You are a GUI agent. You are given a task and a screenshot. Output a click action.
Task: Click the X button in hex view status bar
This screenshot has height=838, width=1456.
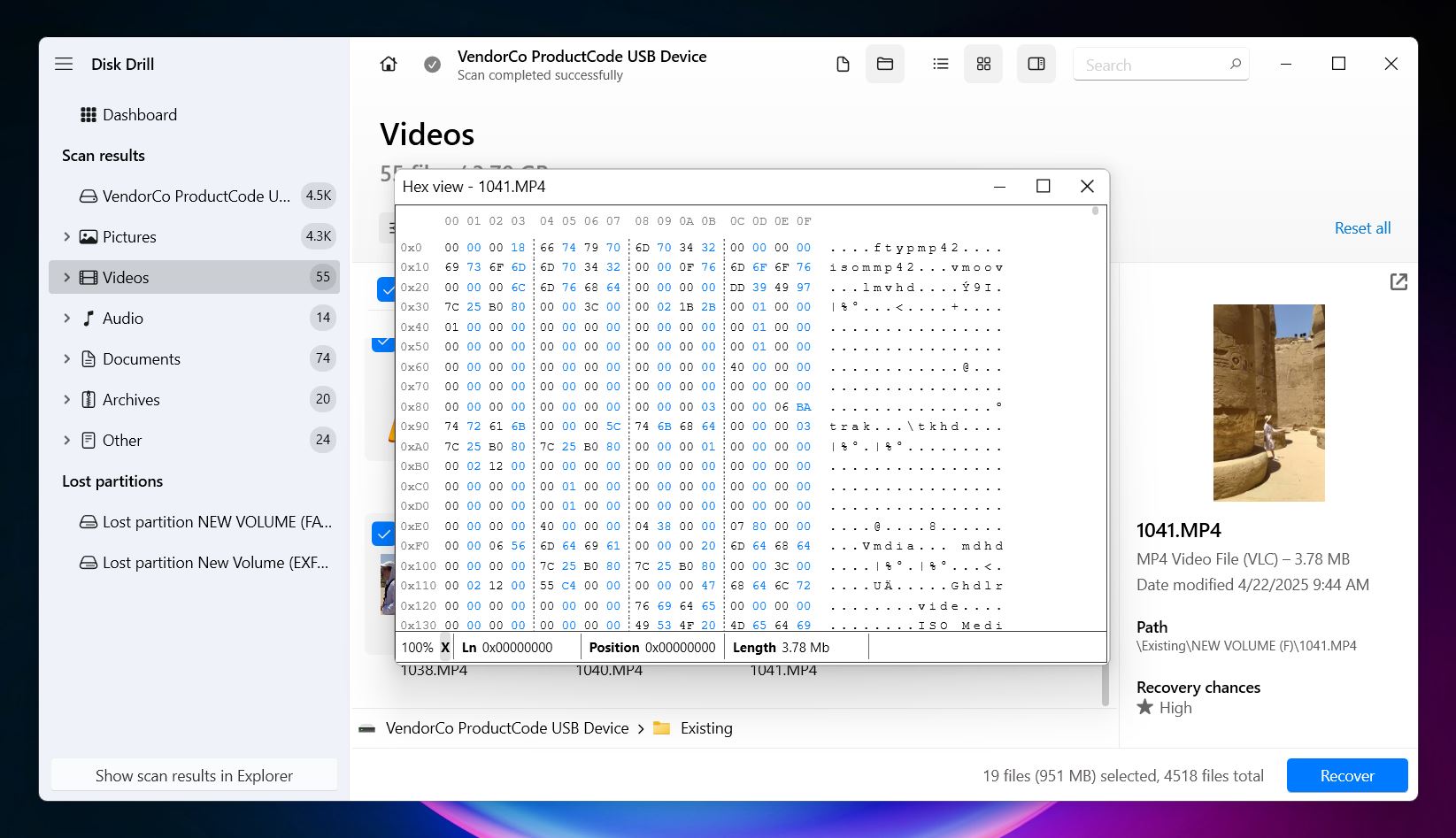coord(445,648)
